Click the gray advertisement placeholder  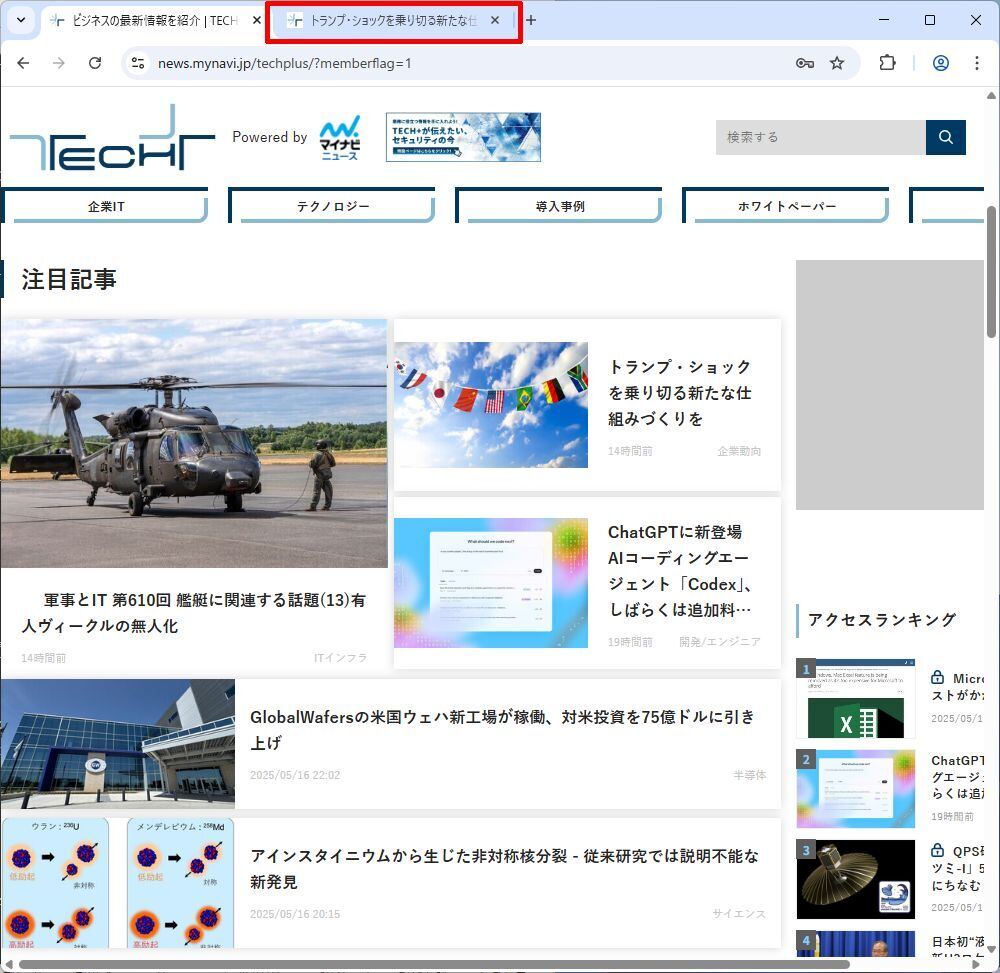tap(890, 384)
